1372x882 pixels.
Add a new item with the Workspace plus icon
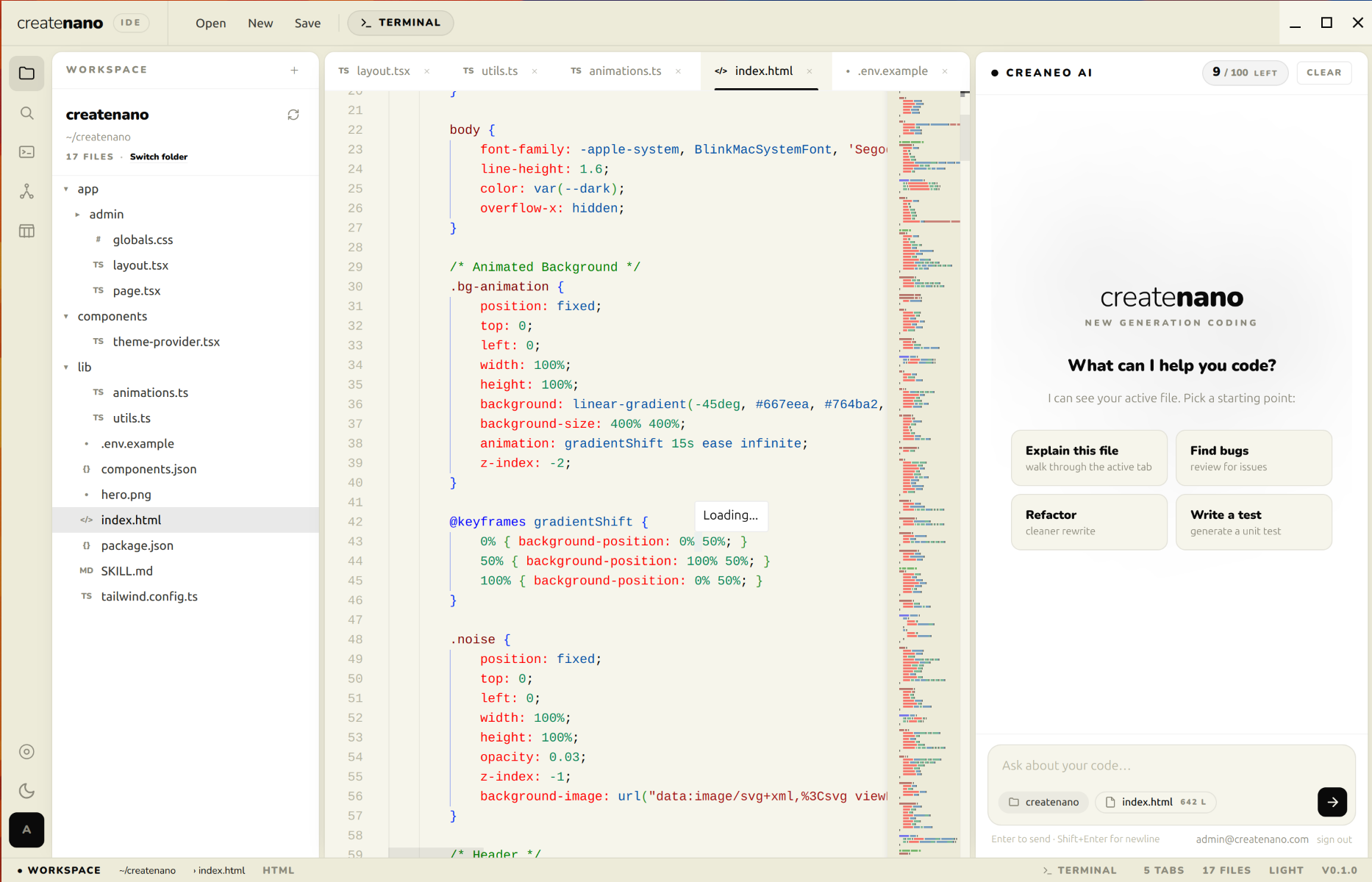293,70
